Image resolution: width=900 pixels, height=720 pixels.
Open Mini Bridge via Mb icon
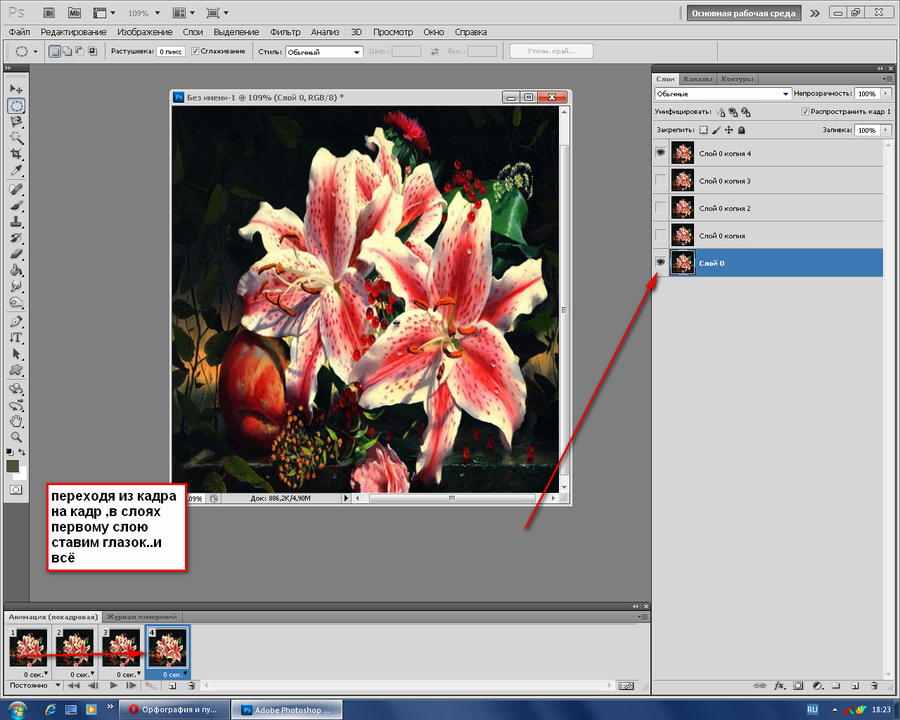[x=74, y=13]
